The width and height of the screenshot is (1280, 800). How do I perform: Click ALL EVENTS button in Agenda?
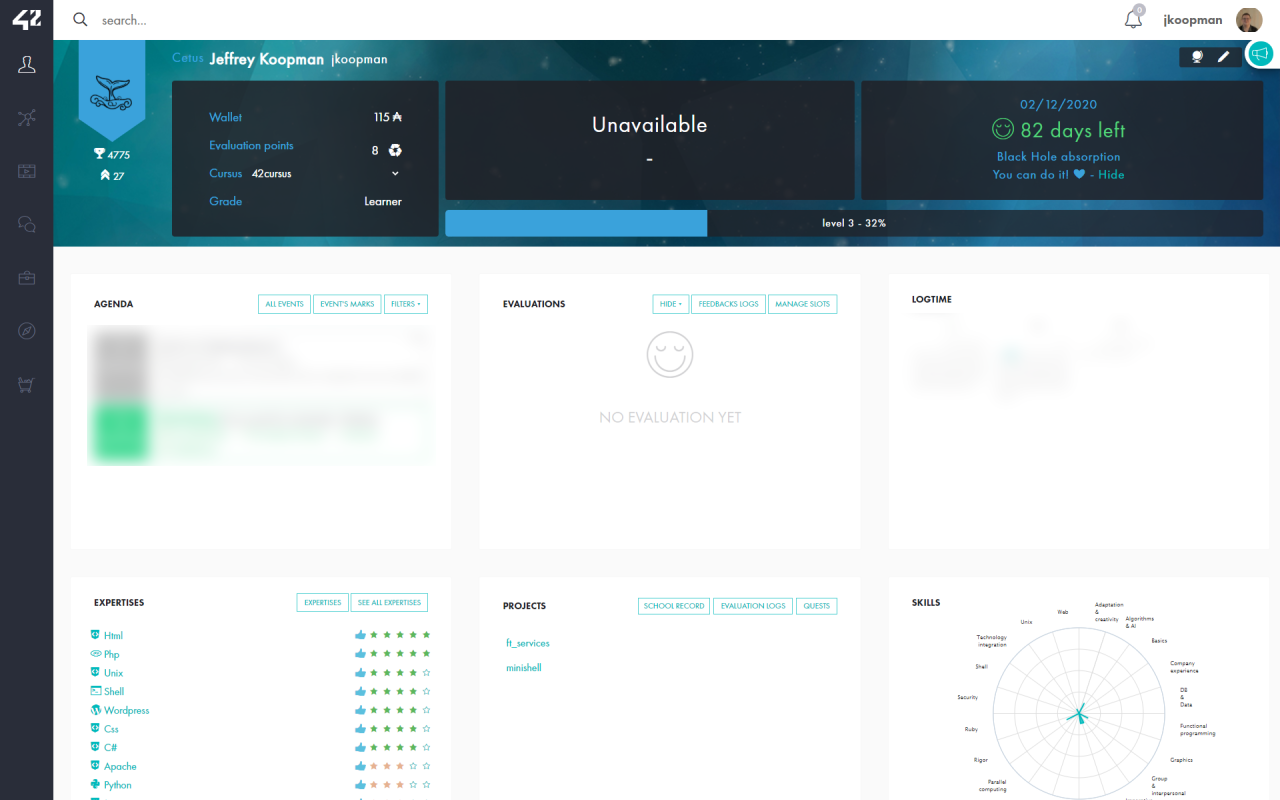click(x=284, y=304)
